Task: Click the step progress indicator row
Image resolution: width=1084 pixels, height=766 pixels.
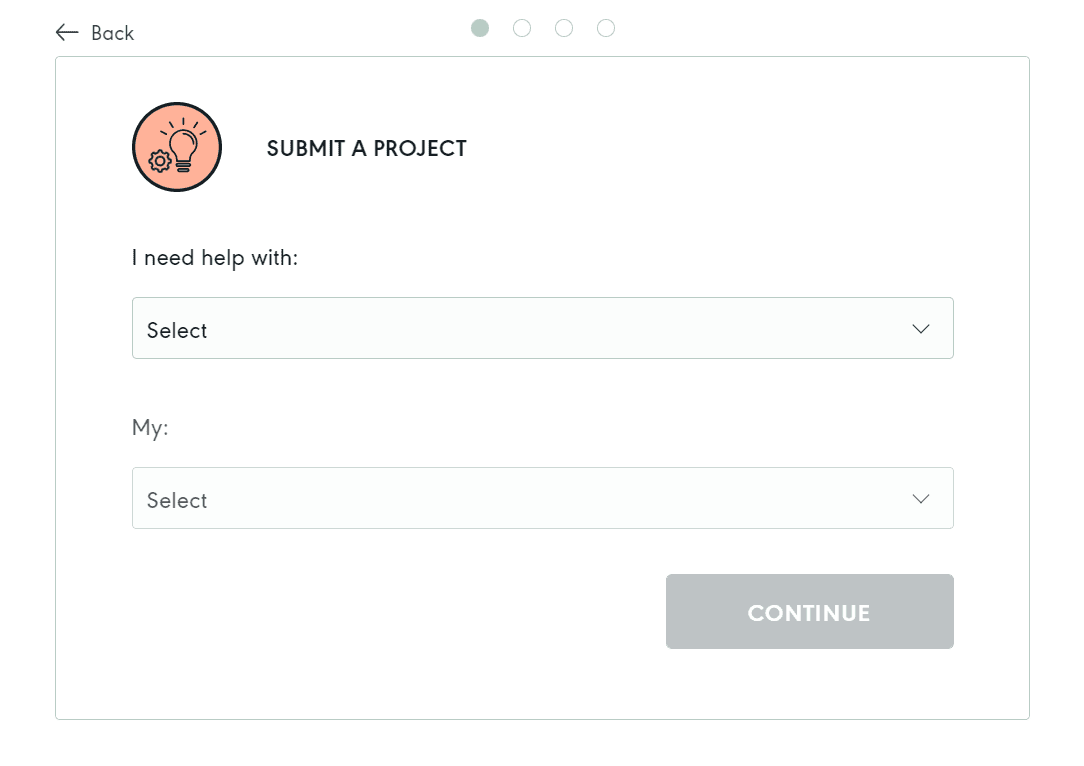Action: [x=543, y=28]
